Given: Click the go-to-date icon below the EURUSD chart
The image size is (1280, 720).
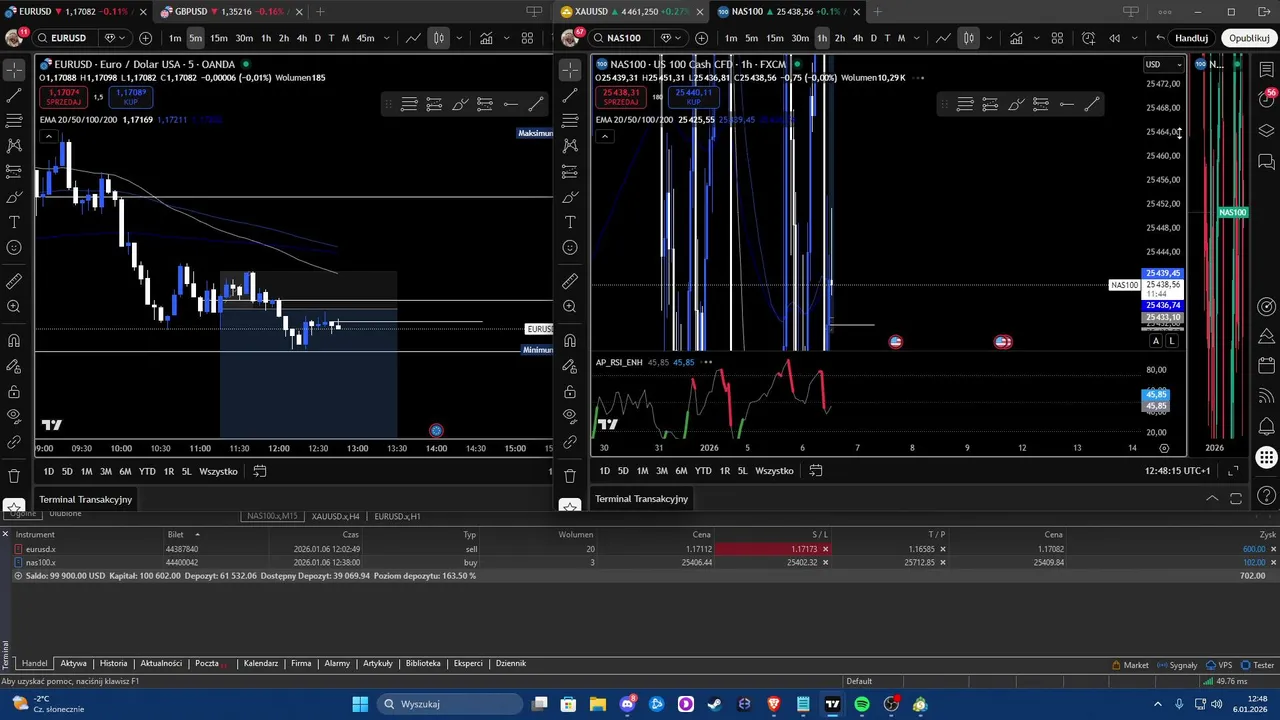Looking at the screenshot, I should [260, 471].
